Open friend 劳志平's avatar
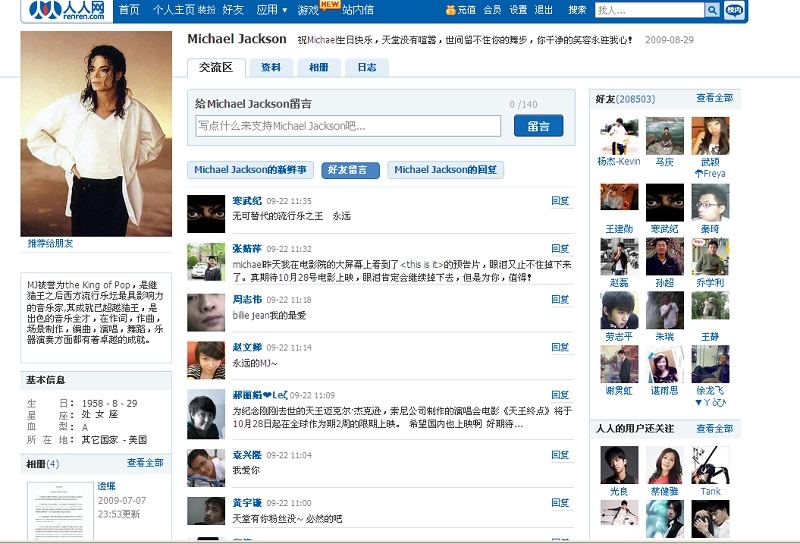Screen dimensions: 800x544 coord(619,310)
